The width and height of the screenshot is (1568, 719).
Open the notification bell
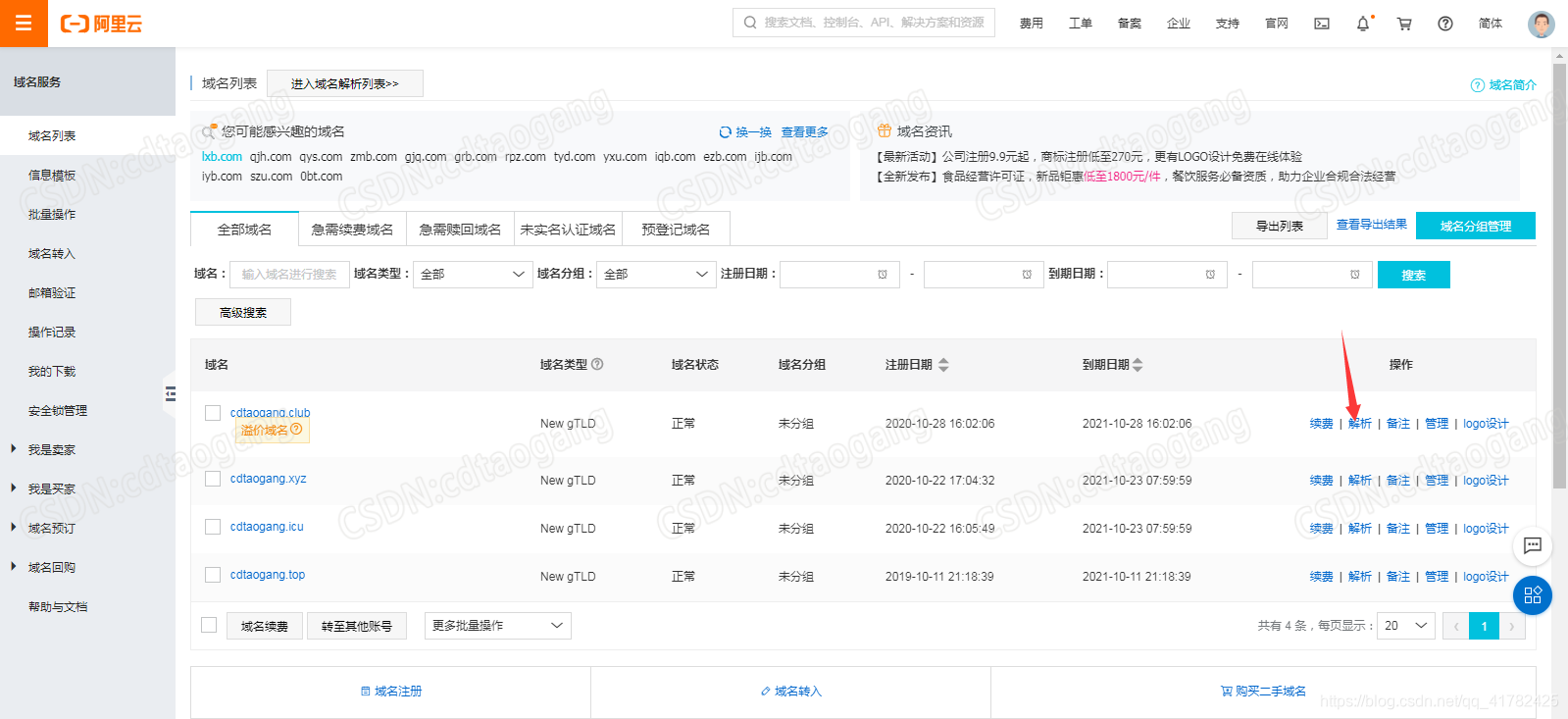[1363, 24]
